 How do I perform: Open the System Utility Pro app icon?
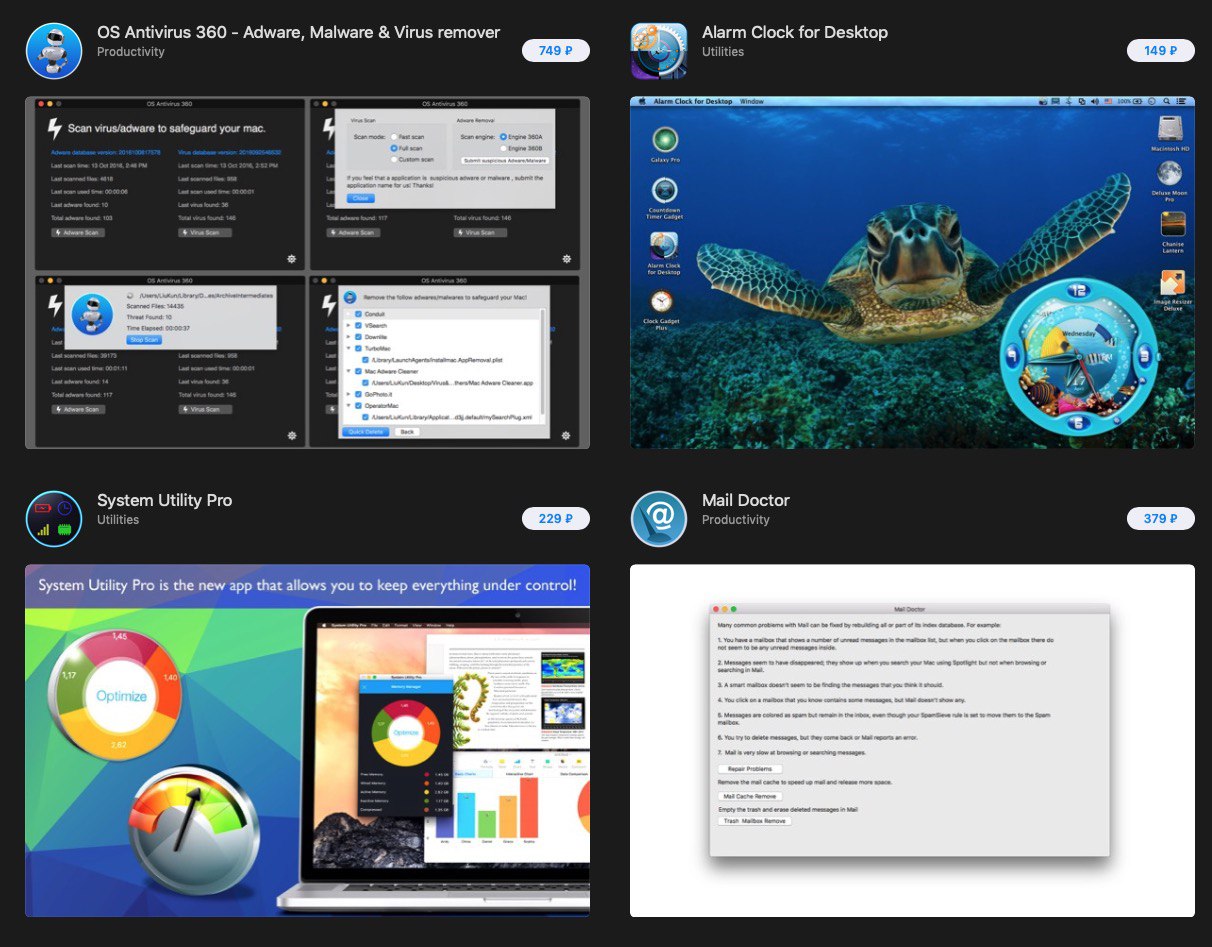coord(54,518)
